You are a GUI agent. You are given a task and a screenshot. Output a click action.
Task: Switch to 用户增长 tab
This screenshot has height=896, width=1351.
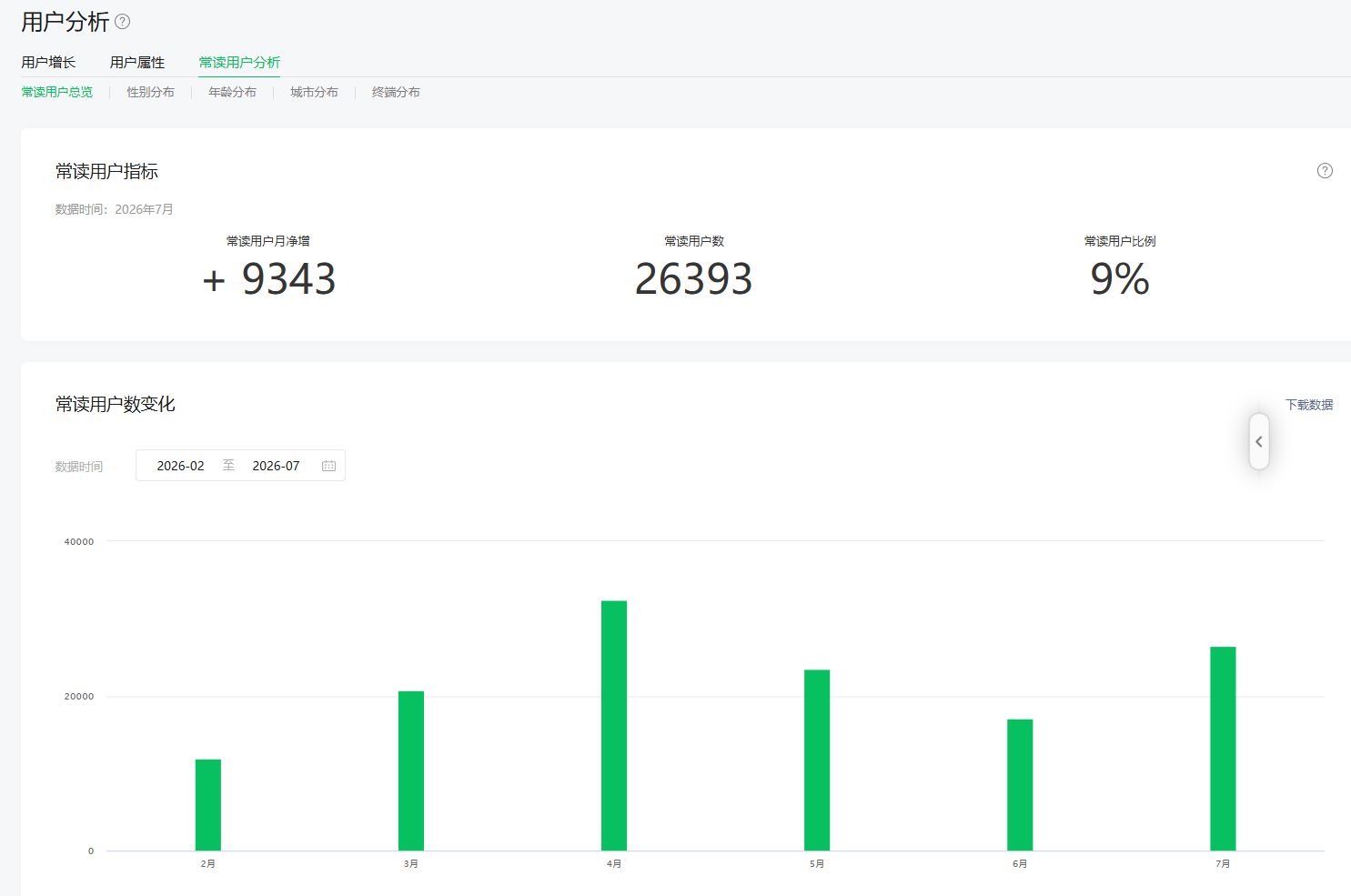click(48, 62)
